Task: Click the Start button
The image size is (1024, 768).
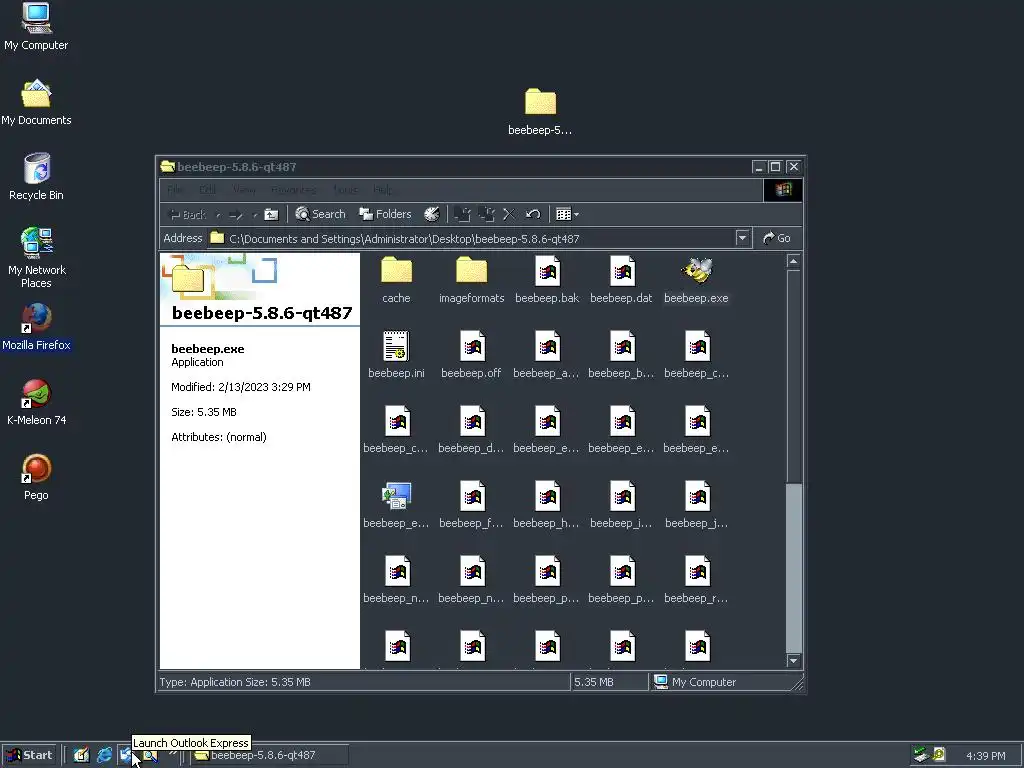Action: tap(30, 755)
